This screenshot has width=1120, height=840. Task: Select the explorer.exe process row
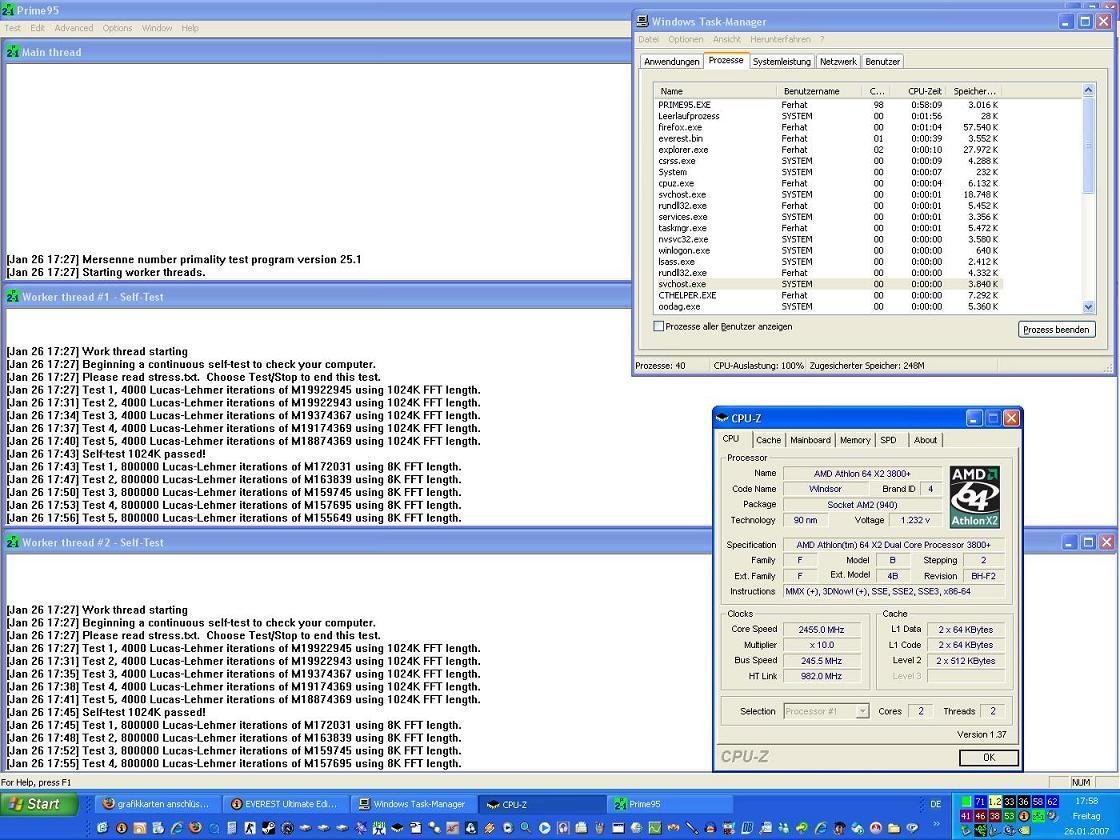pyautogui.click(x=829, y=150)
